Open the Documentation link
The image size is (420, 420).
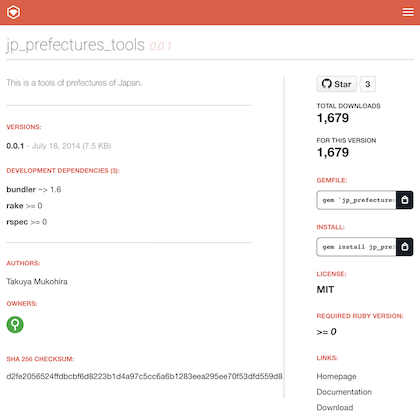click(344, 392)
